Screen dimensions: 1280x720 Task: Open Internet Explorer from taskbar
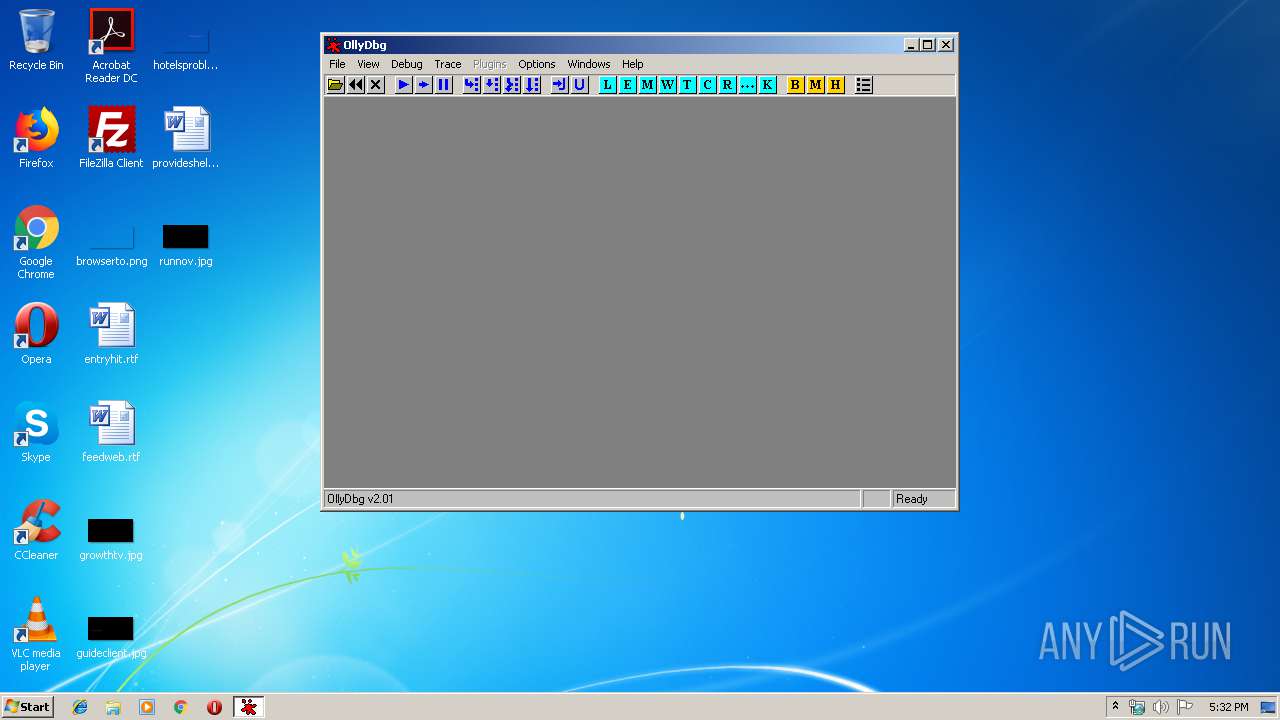click(x=80, y=707)
